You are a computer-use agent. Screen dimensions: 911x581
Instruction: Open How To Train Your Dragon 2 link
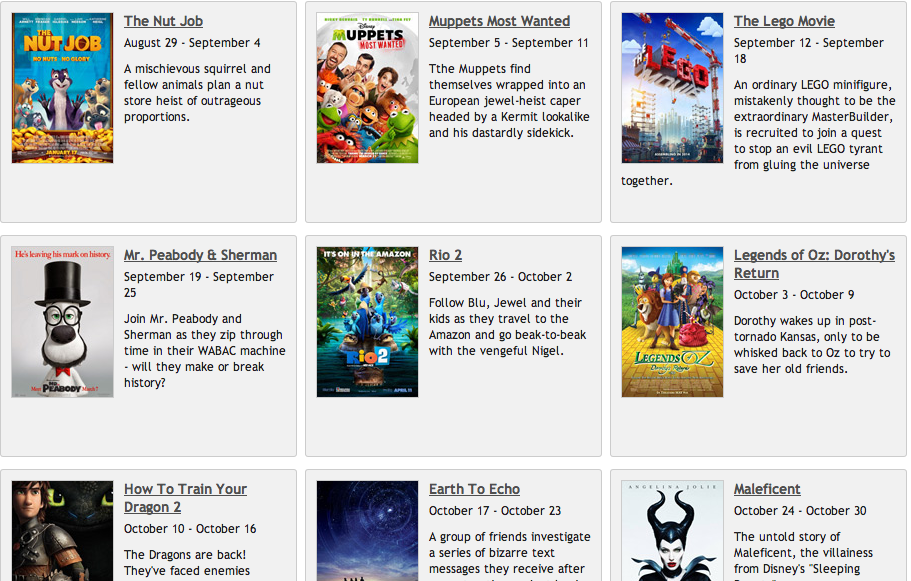coord(185,498)
